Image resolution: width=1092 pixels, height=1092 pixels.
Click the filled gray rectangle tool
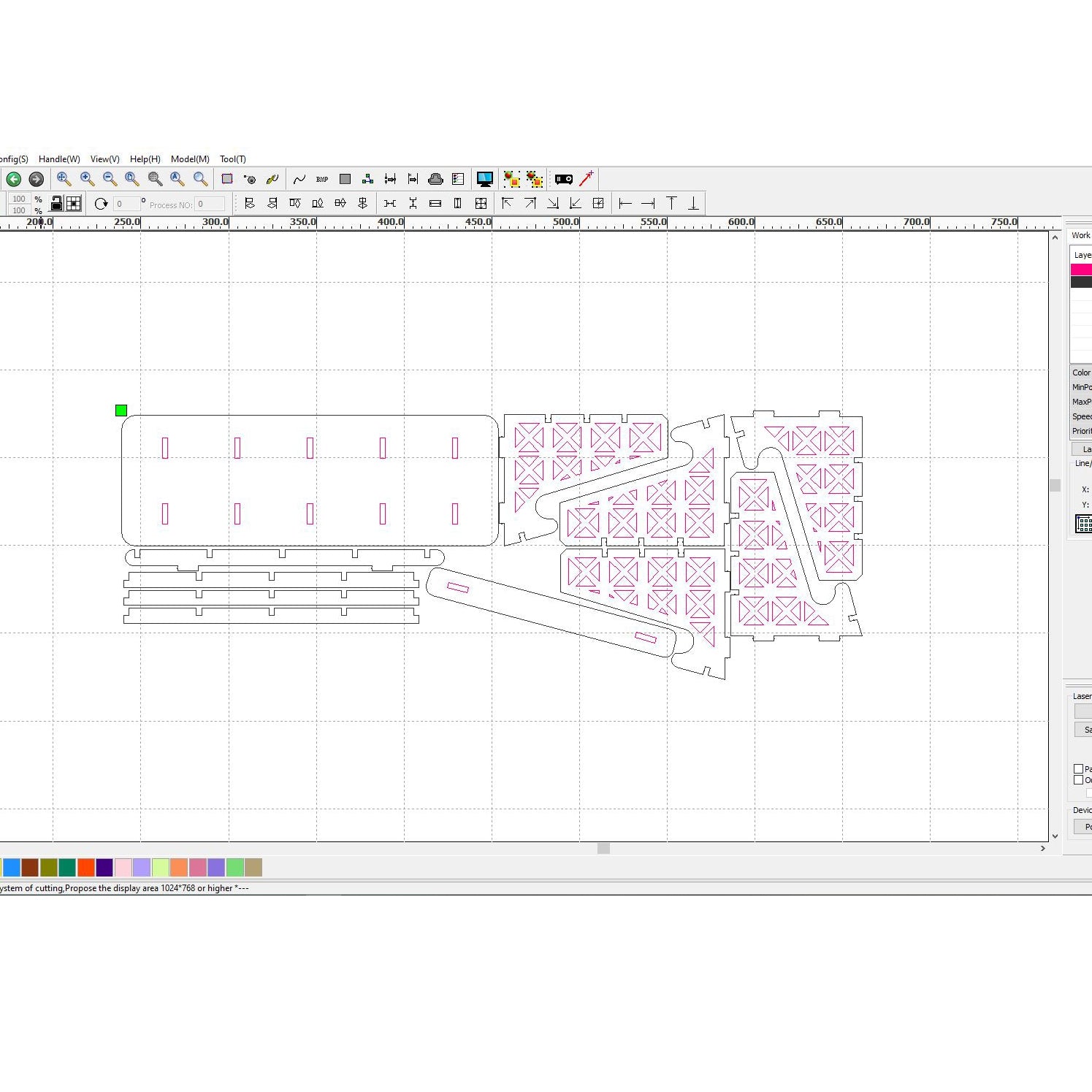(x=345, y=179)
